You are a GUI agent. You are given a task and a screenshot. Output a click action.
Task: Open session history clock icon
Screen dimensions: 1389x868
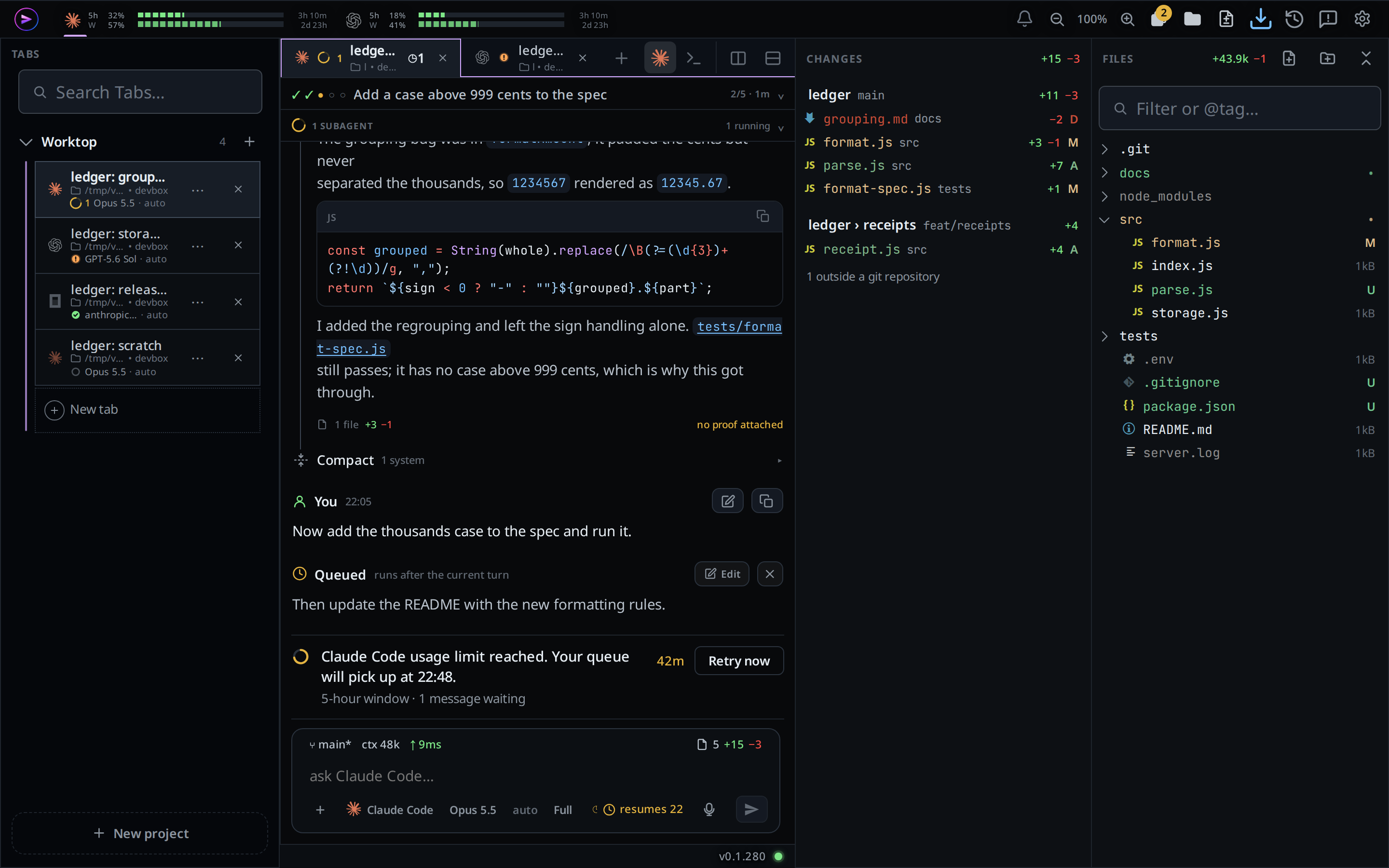pos(1294,19)
